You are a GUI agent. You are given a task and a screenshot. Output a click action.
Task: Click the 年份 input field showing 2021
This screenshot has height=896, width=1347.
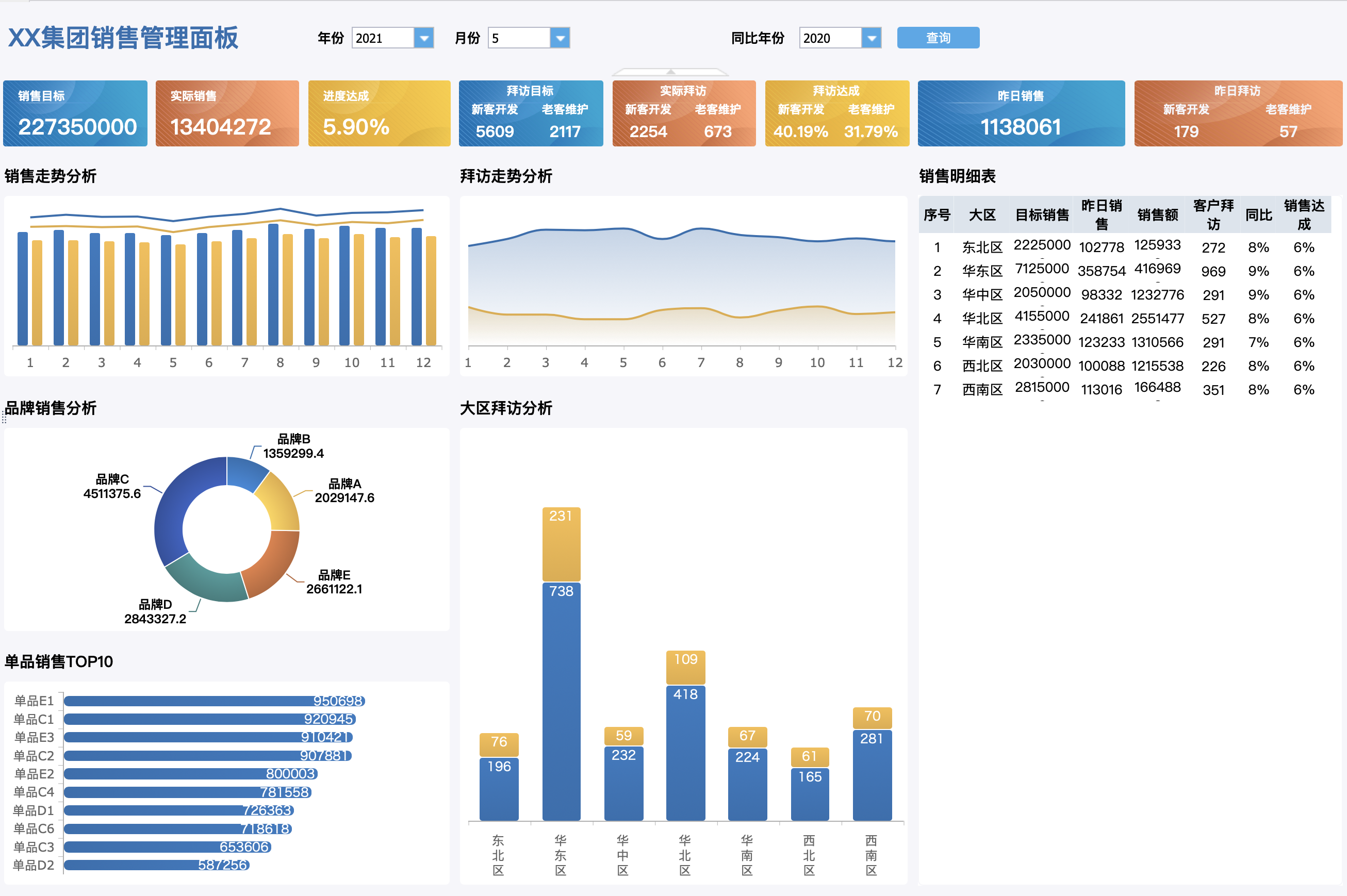point(382,38)
